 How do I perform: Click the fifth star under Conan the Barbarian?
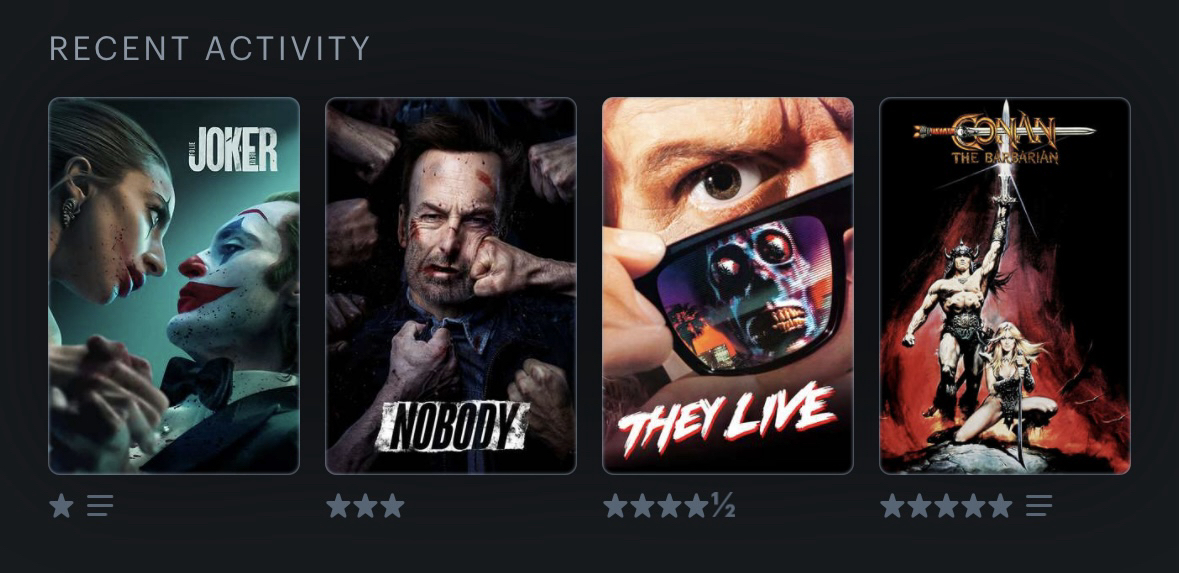pos(1000,506)
